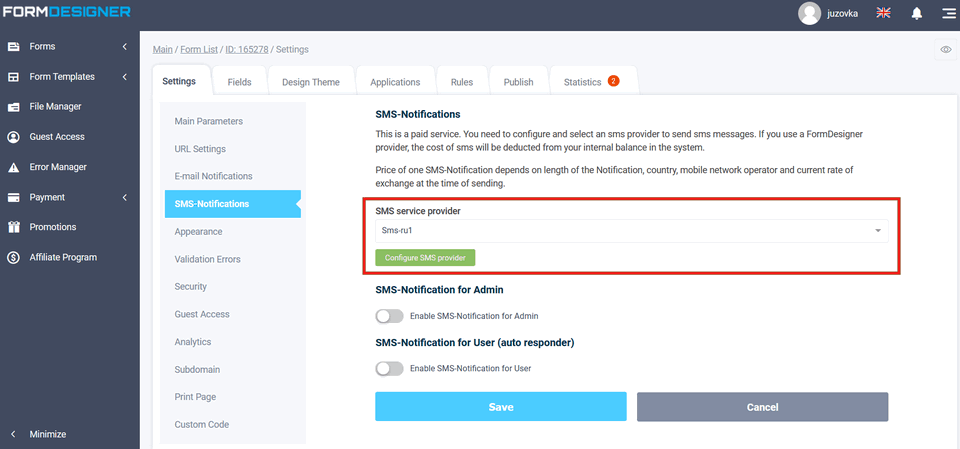Viewport: 960px width, 449px height.
Task: Open File Manager folder icon
Action: [14, 107]
